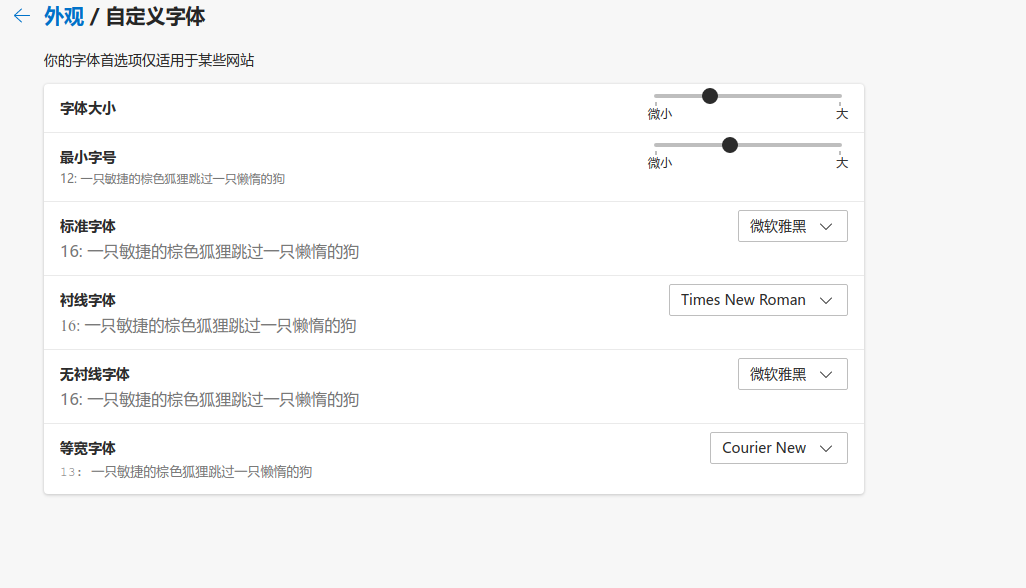Screen dimensions: 1026x588
Task: Click chevron arrow in 等宽字体 dropdown
Action: click(826, 449)
